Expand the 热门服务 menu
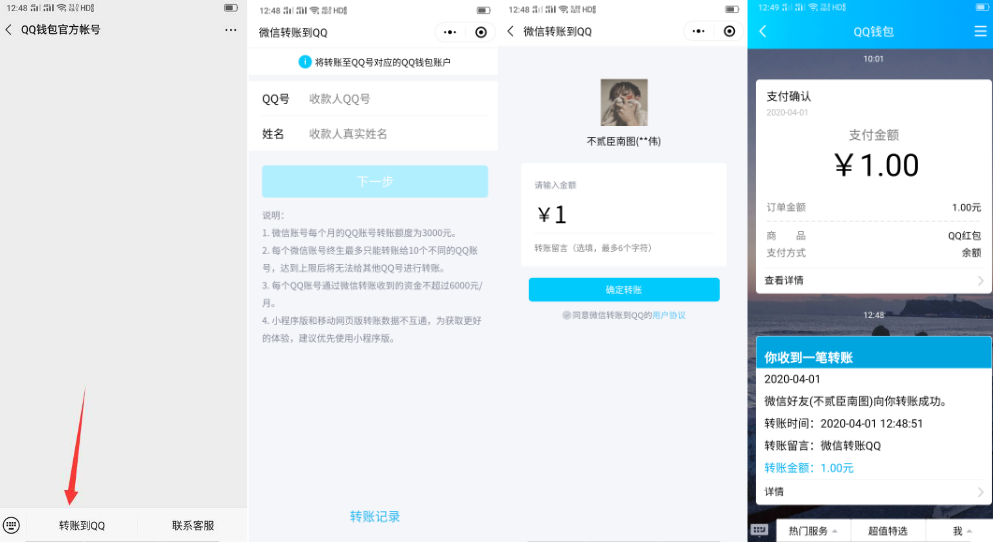 tap(813, 531)
